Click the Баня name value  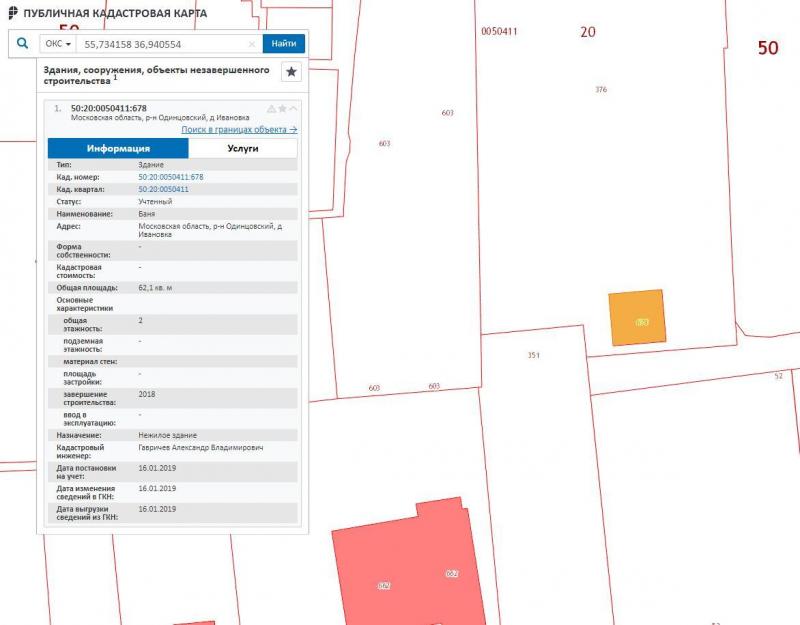146,214
